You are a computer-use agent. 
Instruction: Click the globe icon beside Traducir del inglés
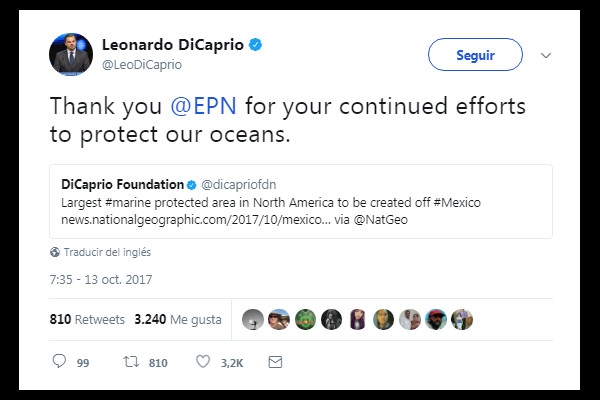coord(55,252)
